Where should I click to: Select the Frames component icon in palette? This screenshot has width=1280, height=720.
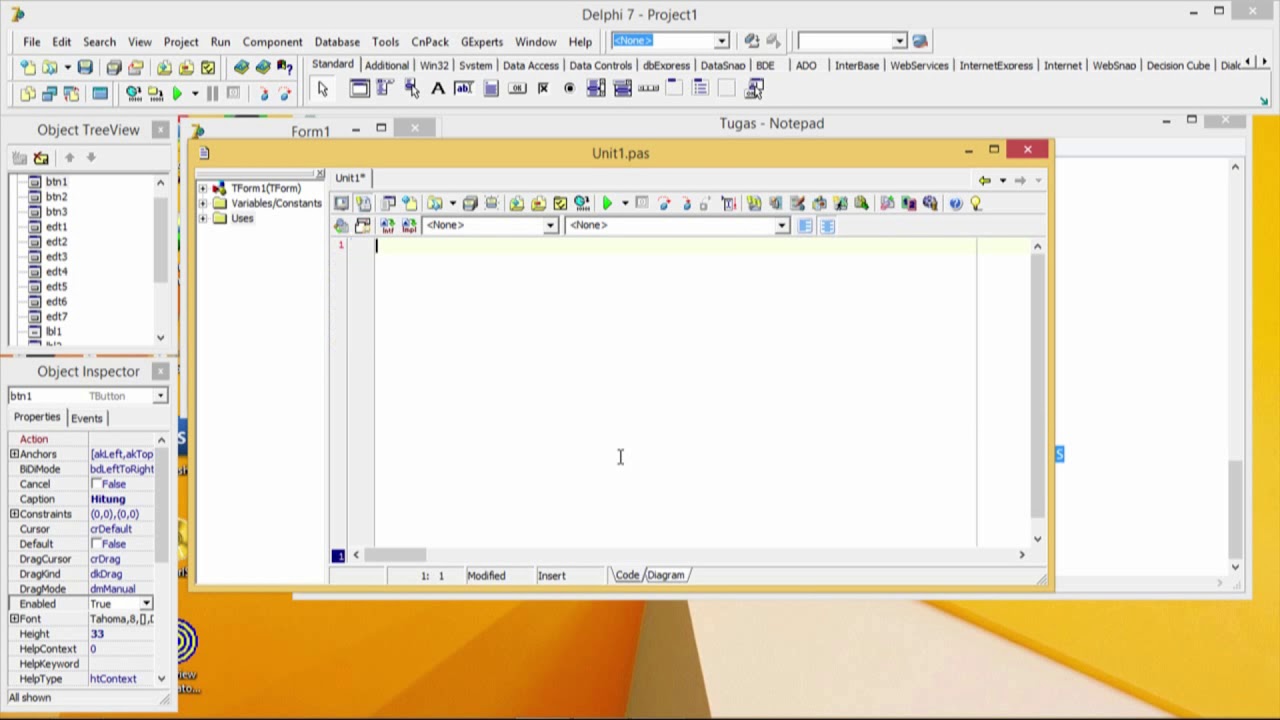359,89
